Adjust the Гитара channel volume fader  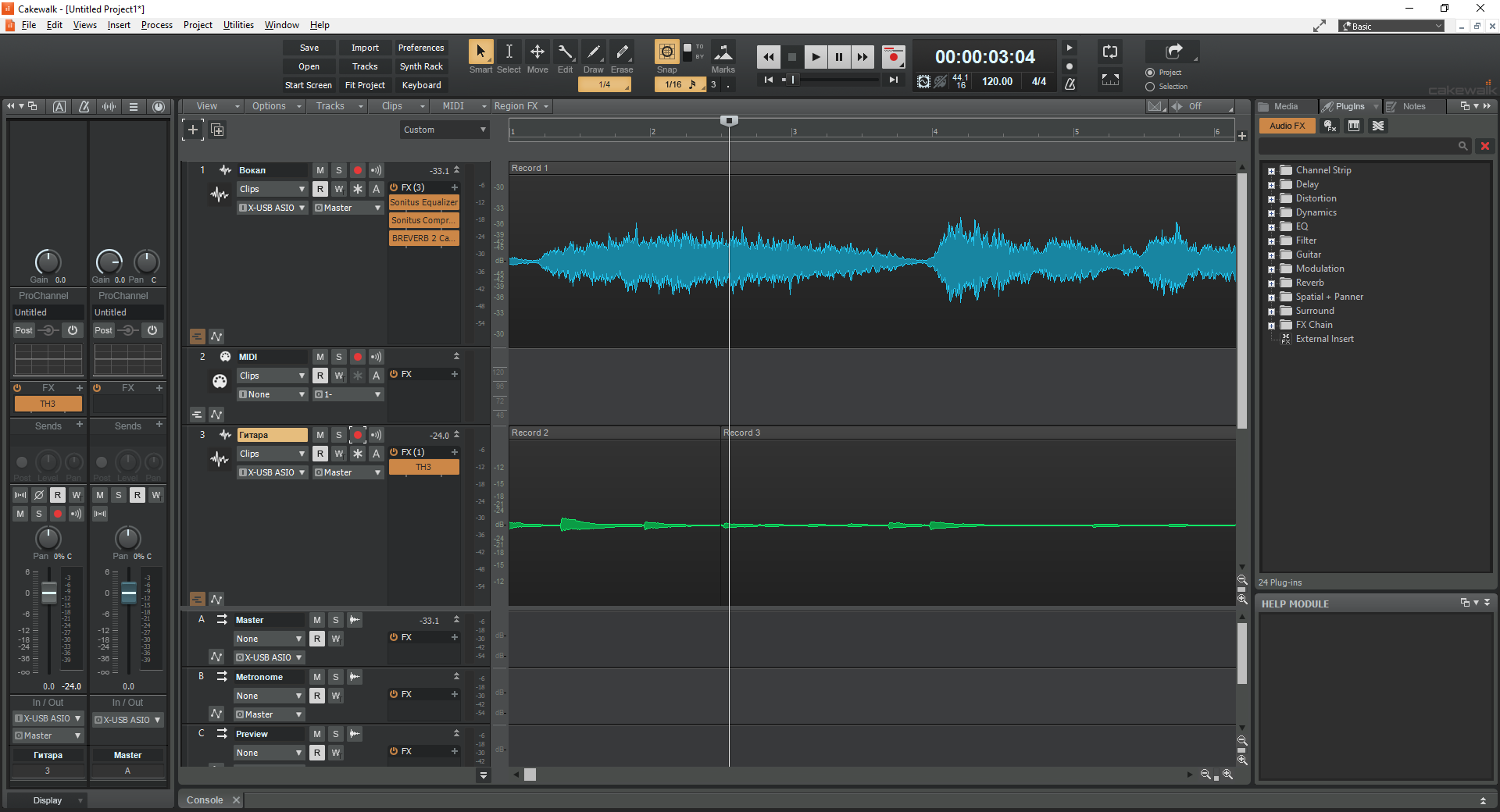point(49,593)
